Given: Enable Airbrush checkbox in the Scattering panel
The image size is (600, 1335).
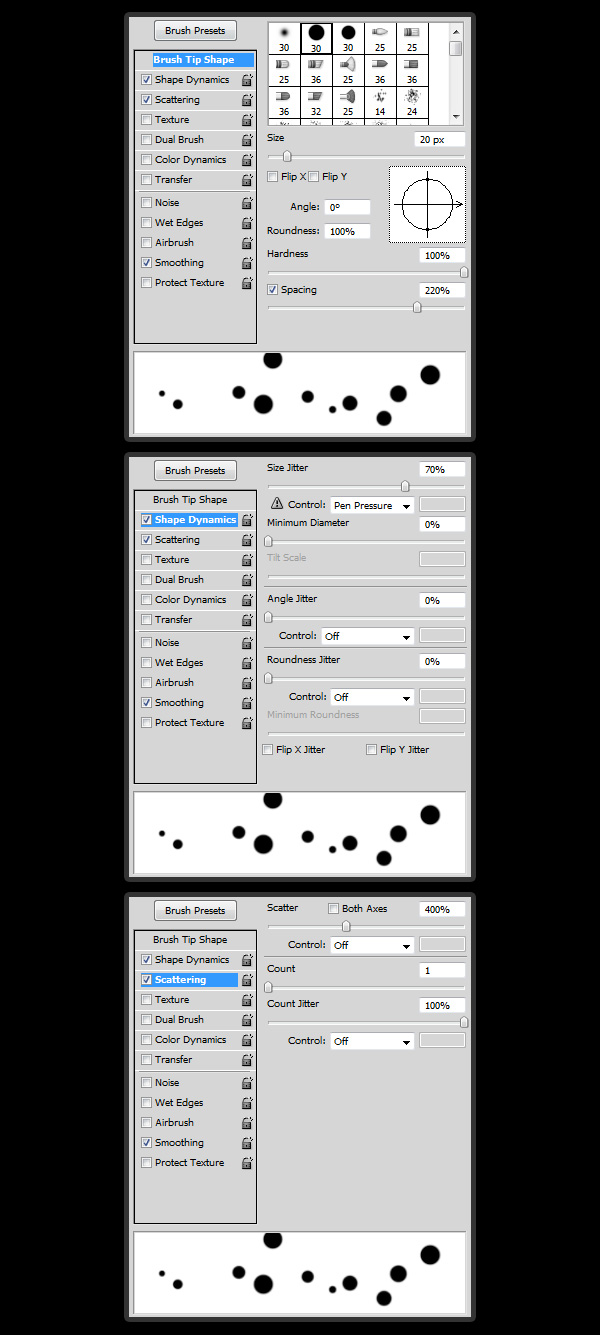Looking at the screenshot, I should point(147,1123).
